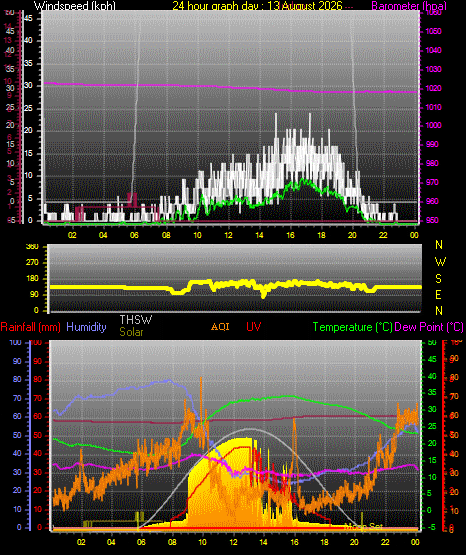466x555 pixels.
Task: Click the E compass direction label
Action: [x=438, y=294]
